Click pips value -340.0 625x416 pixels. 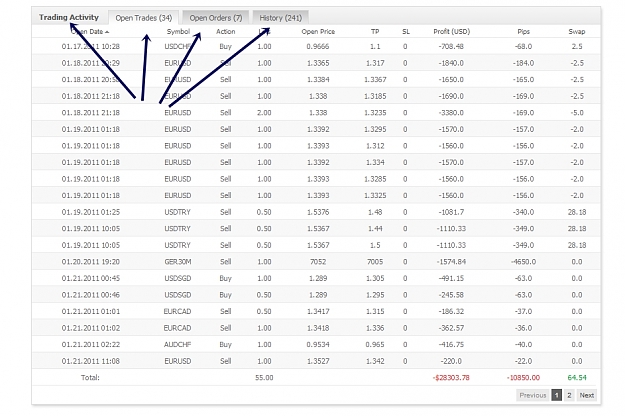(523, 212)
